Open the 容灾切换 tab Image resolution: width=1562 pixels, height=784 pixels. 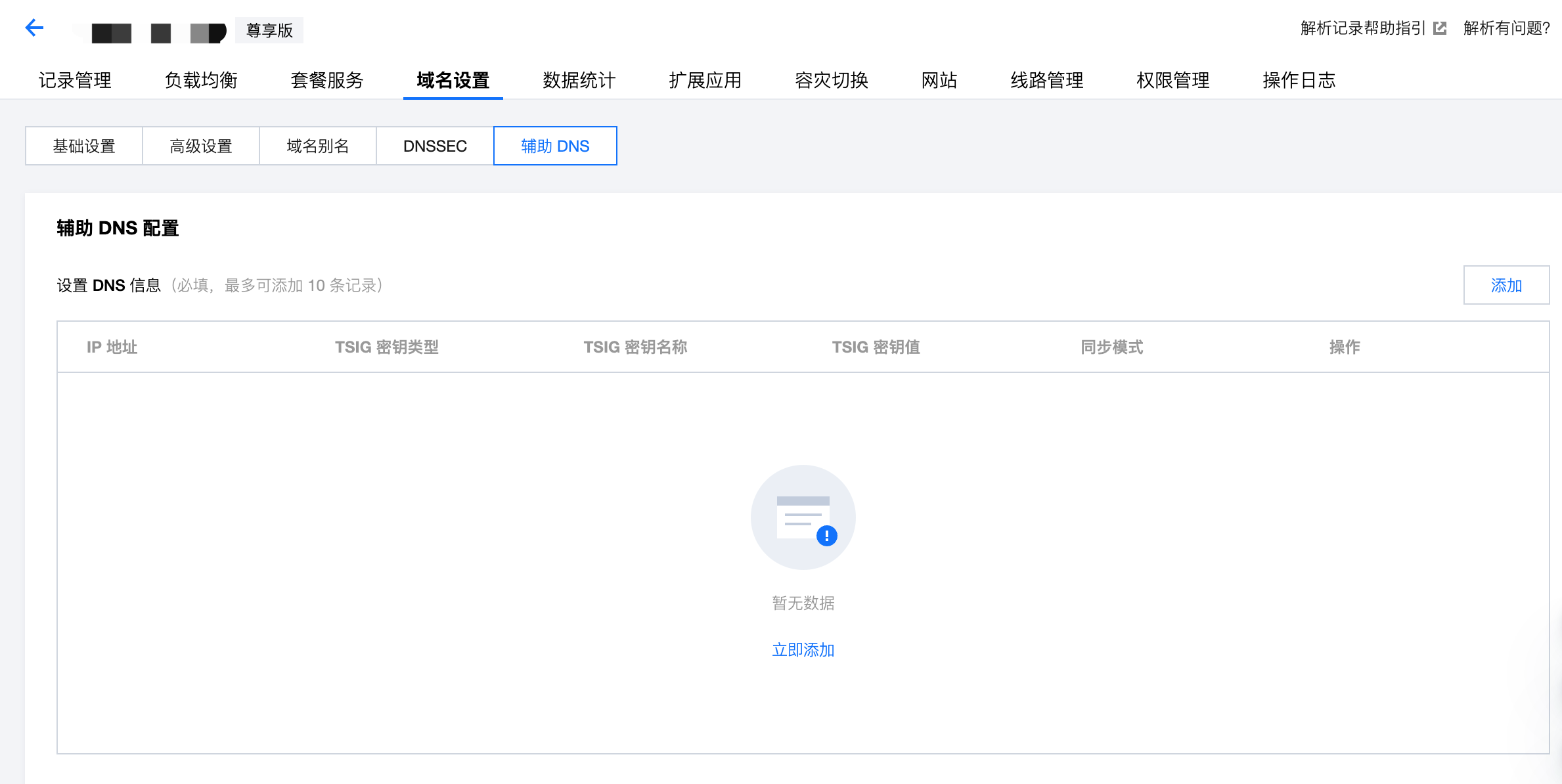point(830,80)
